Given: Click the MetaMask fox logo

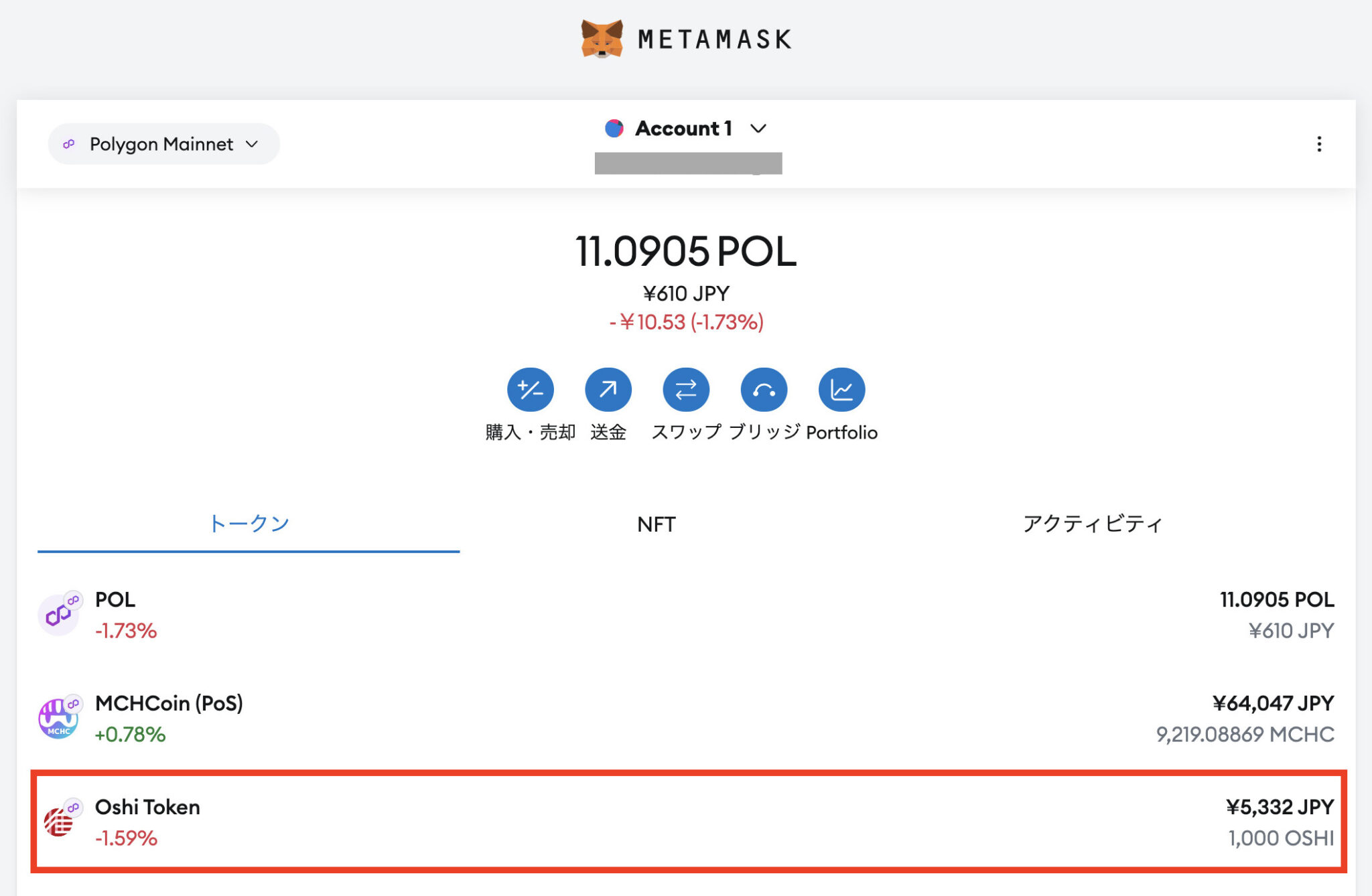Looking at the screenshot, I should click(x=602, y=38).
